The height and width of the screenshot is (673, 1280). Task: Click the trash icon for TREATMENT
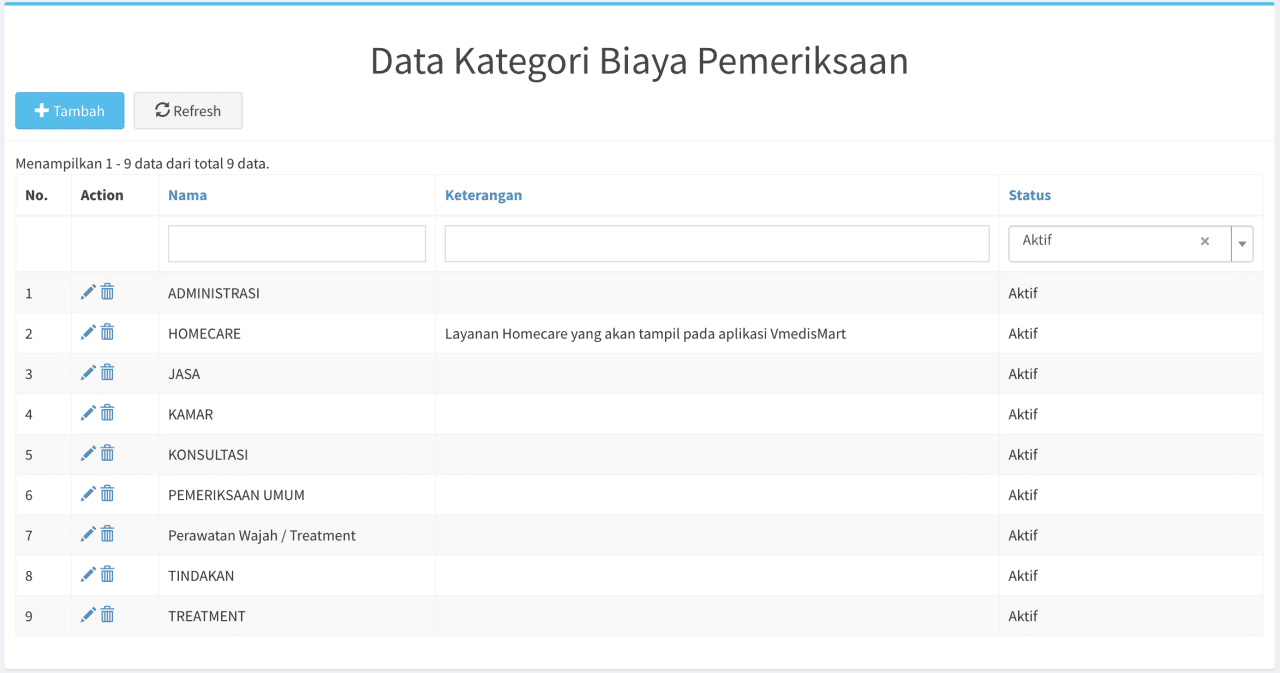pos(107,615)
